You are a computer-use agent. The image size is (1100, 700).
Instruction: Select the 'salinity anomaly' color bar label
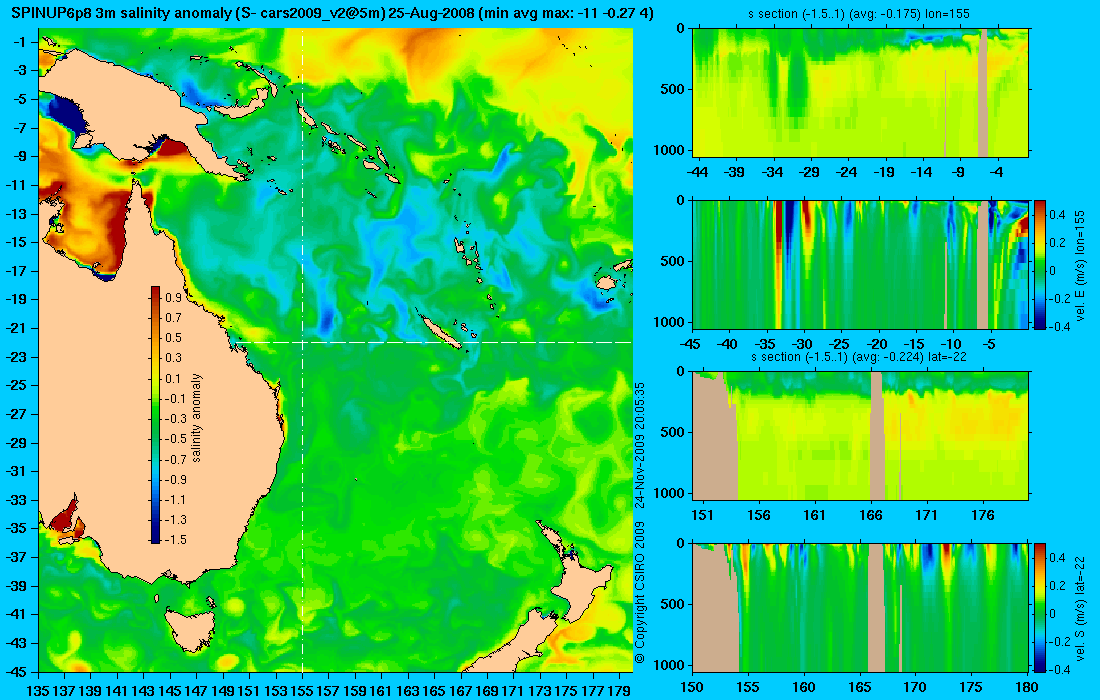click(196, 417)
